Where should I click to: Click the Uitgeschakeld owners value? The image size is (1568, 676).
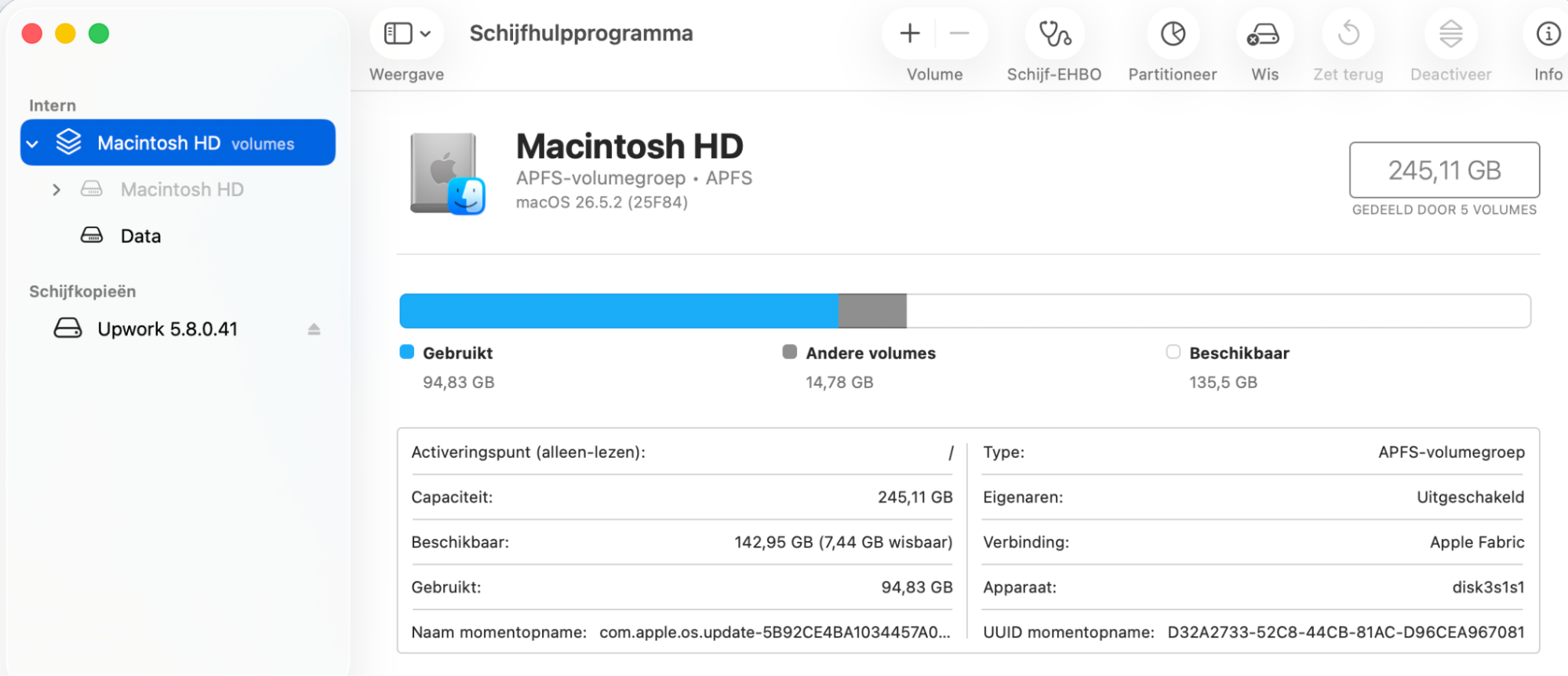coord(1471,497)
